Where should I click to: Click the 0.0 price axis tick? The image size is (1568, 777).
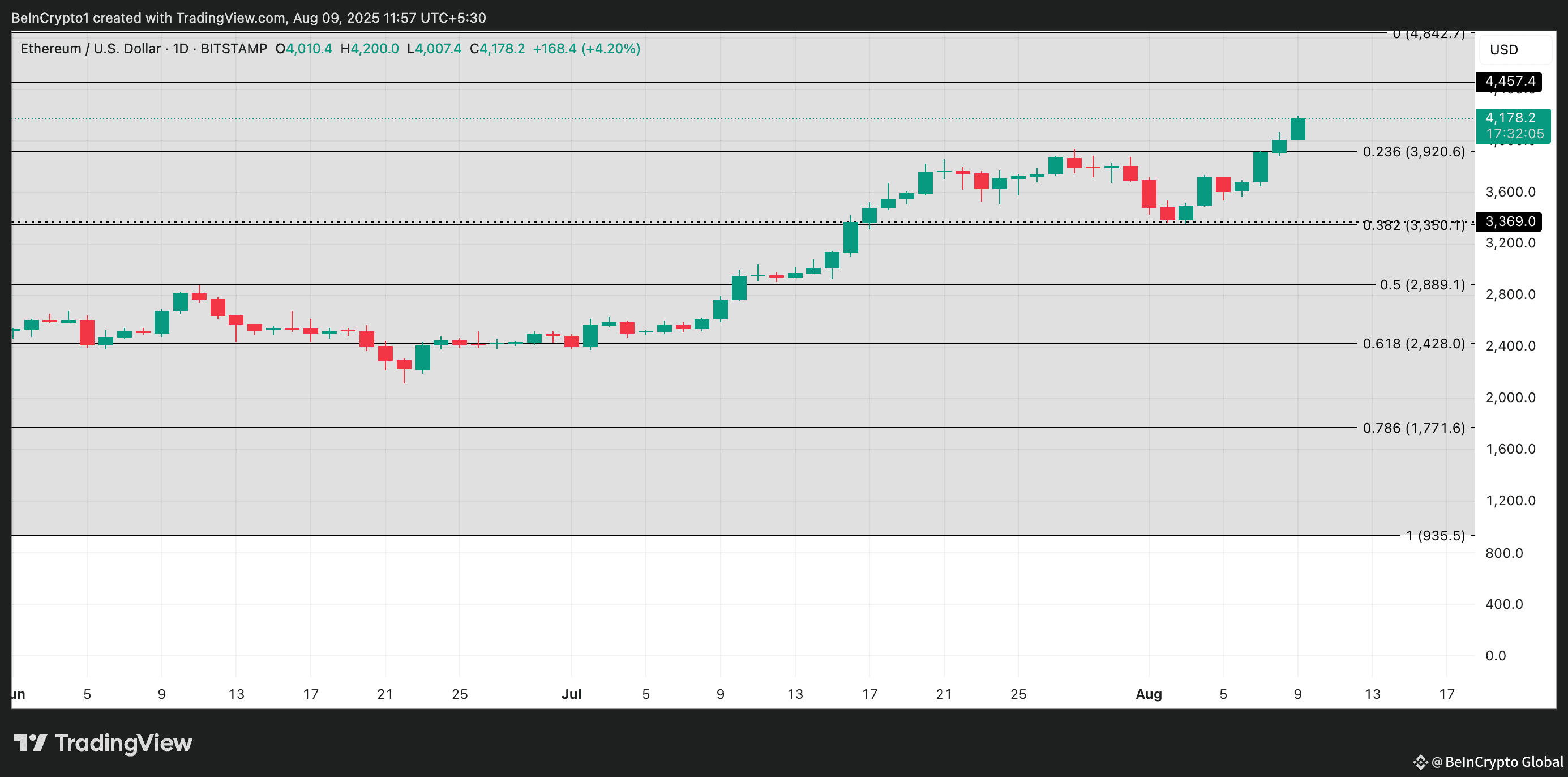(x=1496, y=655)
